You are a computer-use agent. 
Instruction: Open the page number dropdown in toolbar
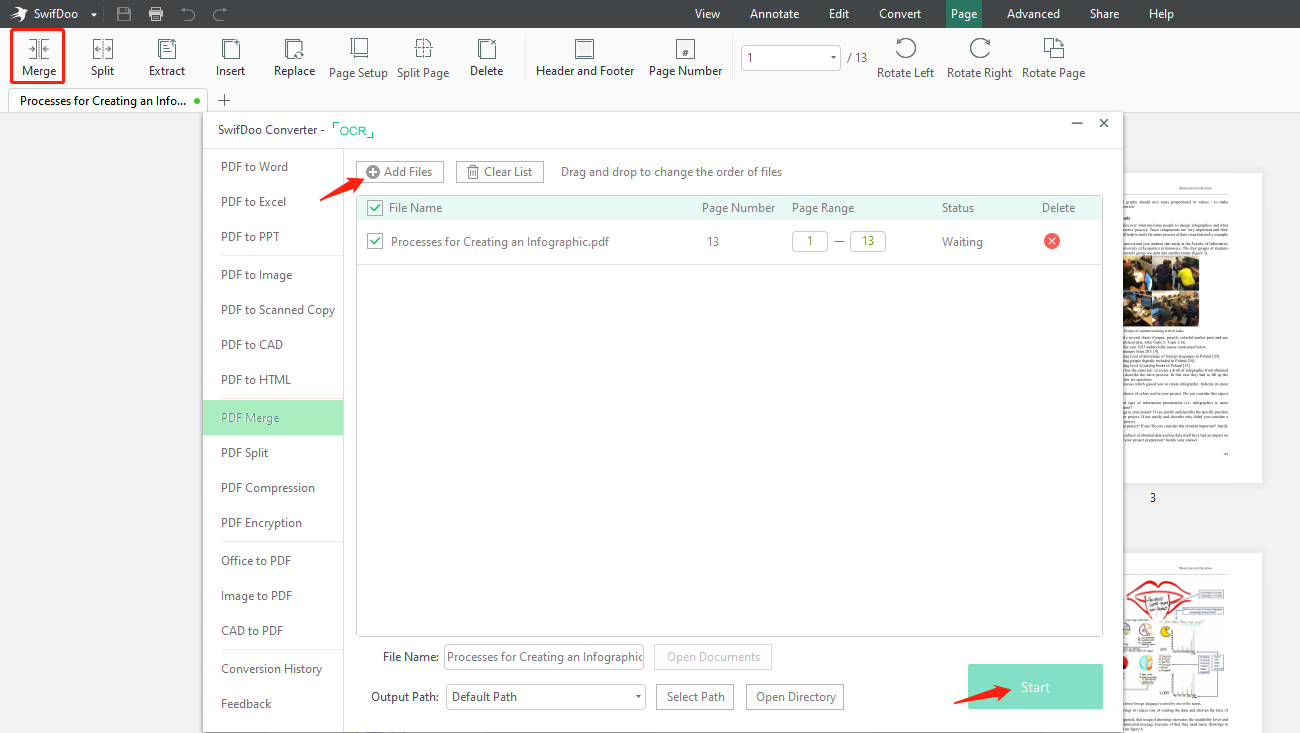tap(831, 59)
